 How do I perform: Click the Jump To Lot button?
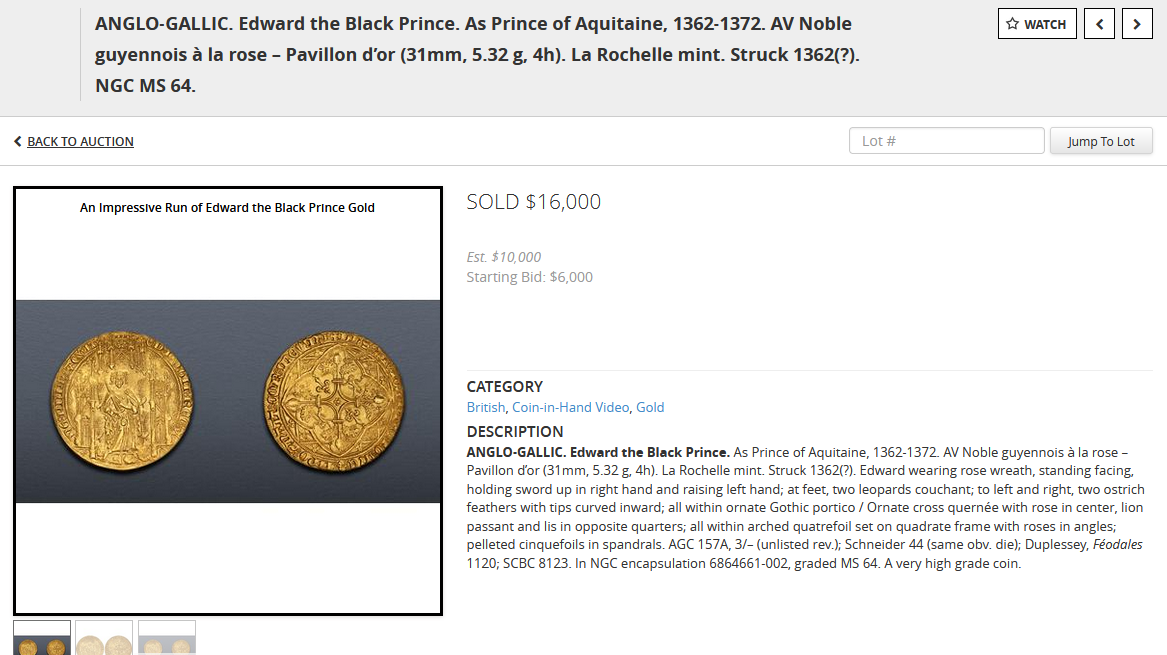[1101, 141]
